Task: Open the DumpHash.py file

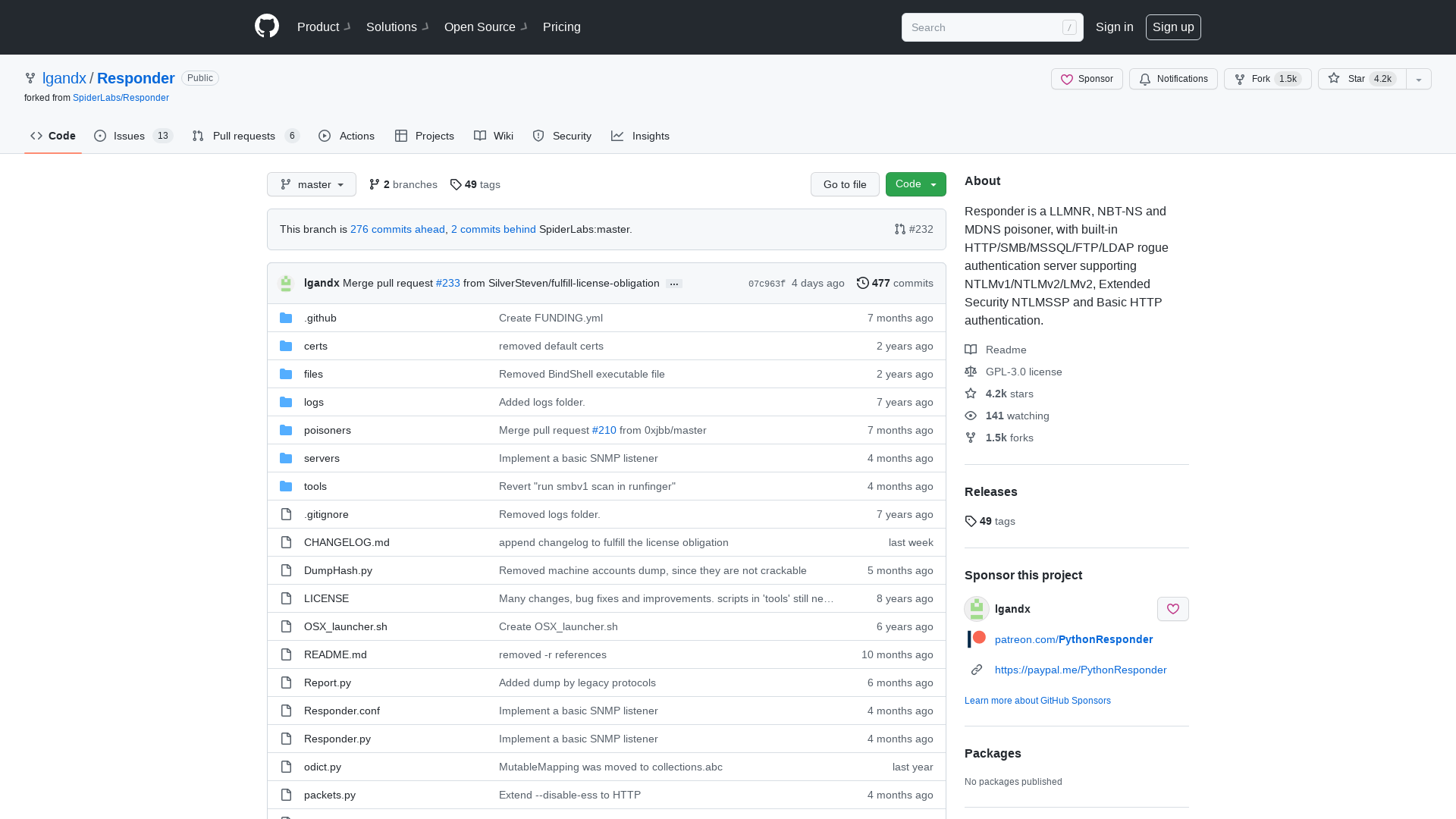Action: click(x=338, y=570)
